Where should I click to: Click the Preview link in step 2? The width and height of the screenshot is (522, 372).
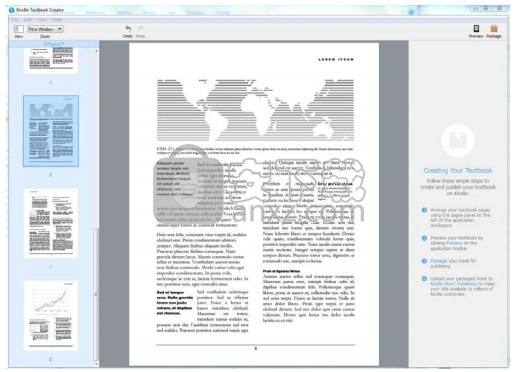(454, 243)
